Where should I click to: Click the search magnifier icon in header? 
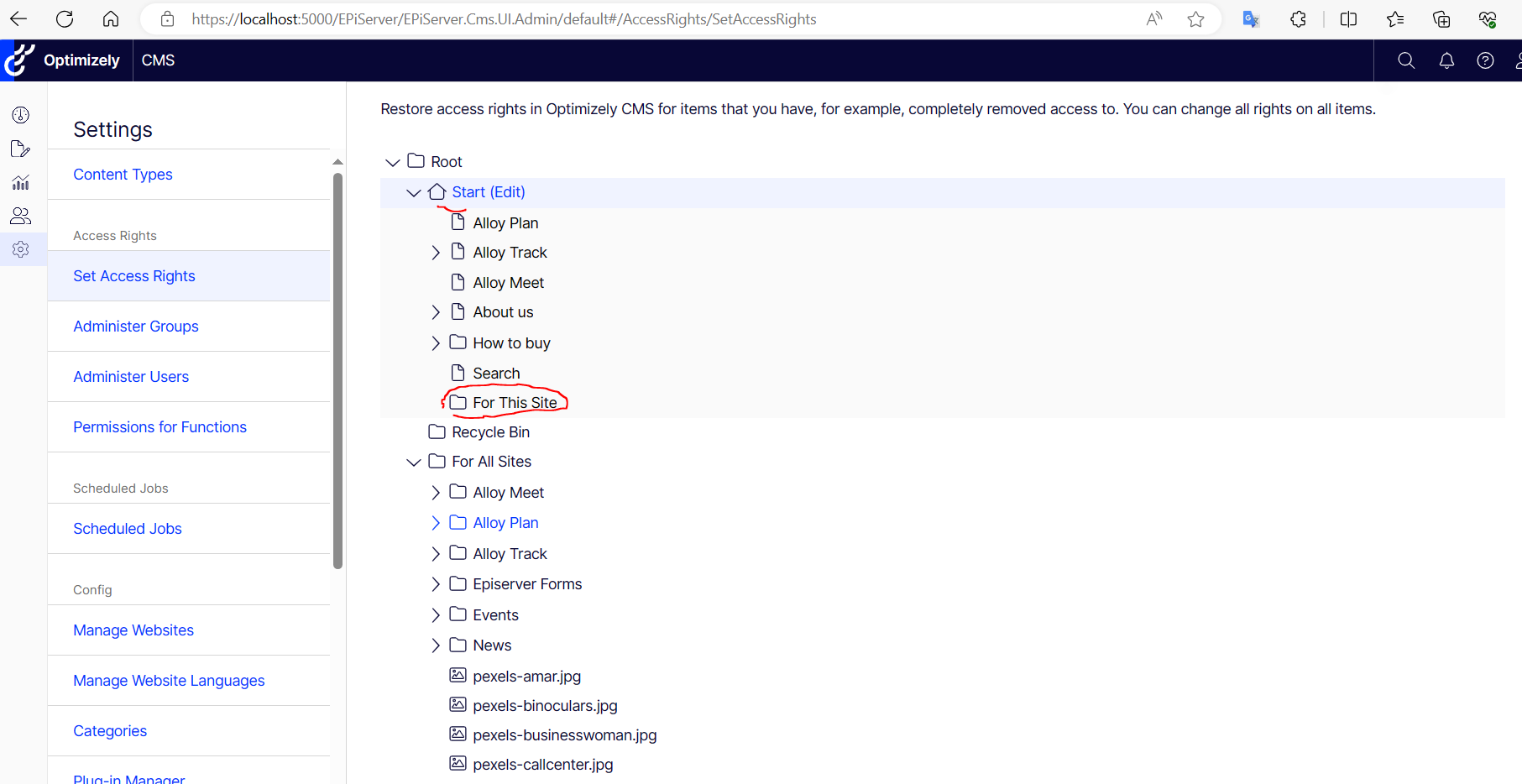(1406, 60)
